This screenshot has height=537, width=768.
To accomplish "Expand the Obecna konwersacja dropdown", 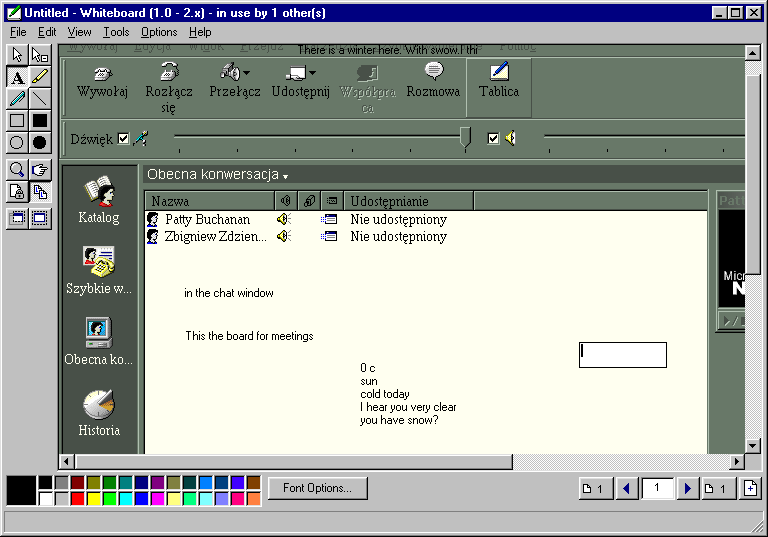I will coord(285,176).
